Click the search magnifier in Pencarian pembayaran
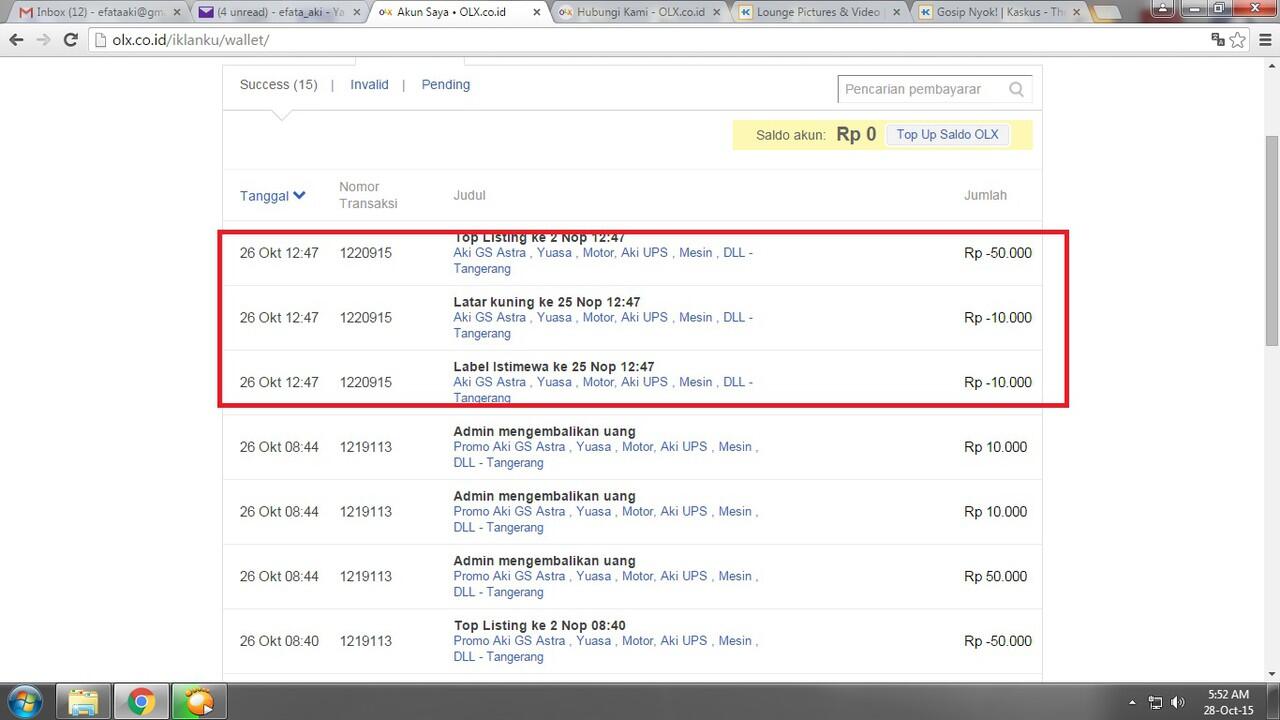This screenshot has width=1280, height=720. coord(1016,89)
